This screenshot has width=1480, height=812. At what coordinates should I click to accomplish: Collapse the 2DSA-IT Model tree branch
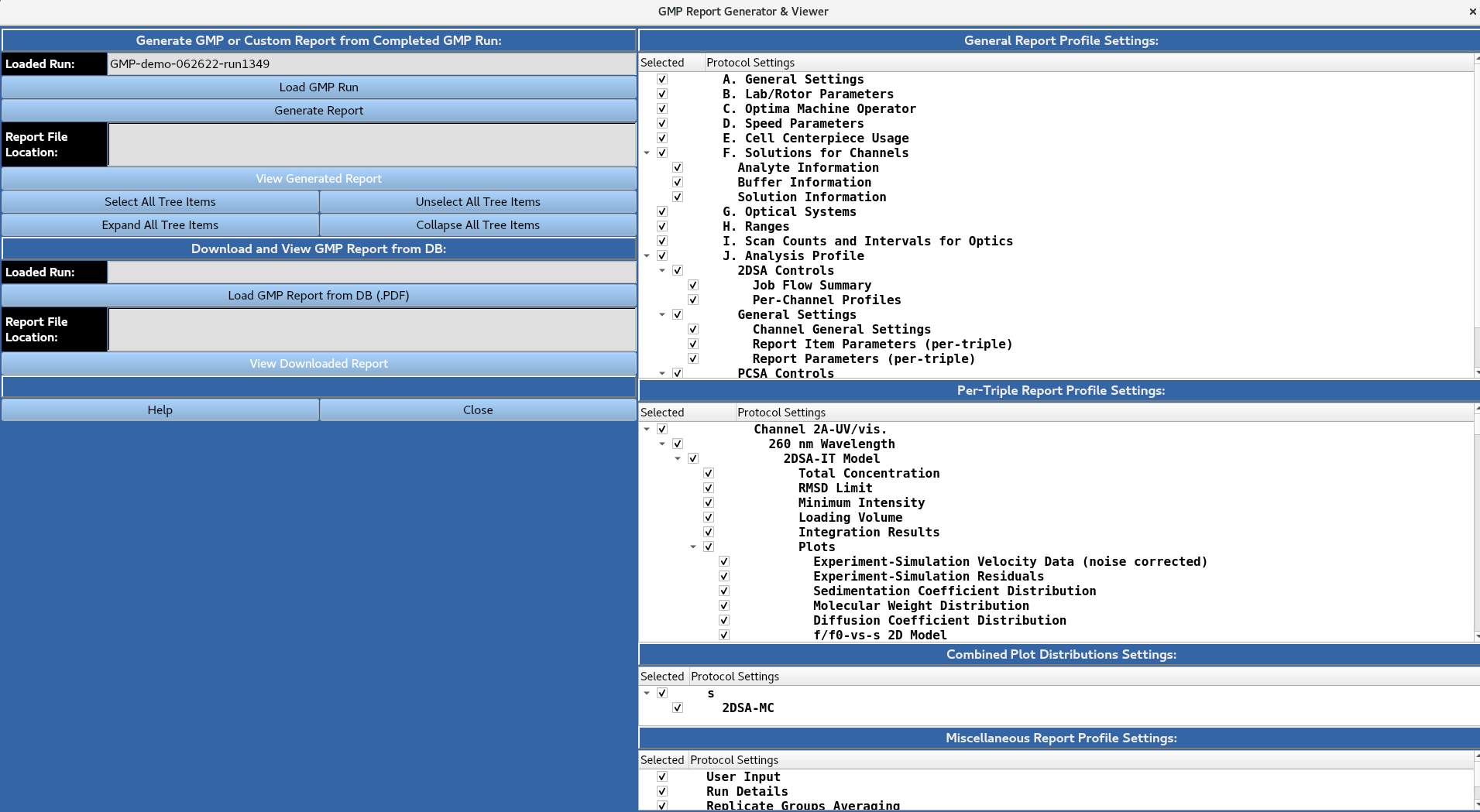coord(678,458)
